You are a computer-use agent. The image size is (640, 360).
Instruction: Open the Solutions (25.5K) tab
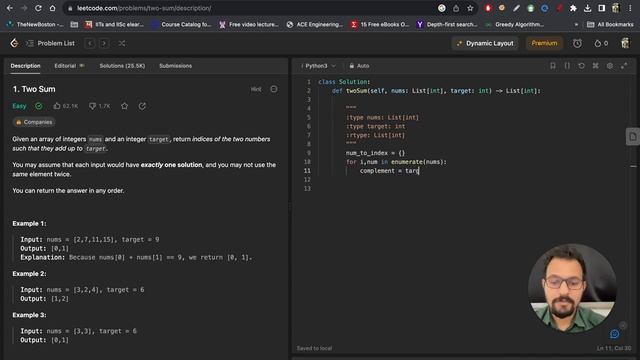[122, 66]
